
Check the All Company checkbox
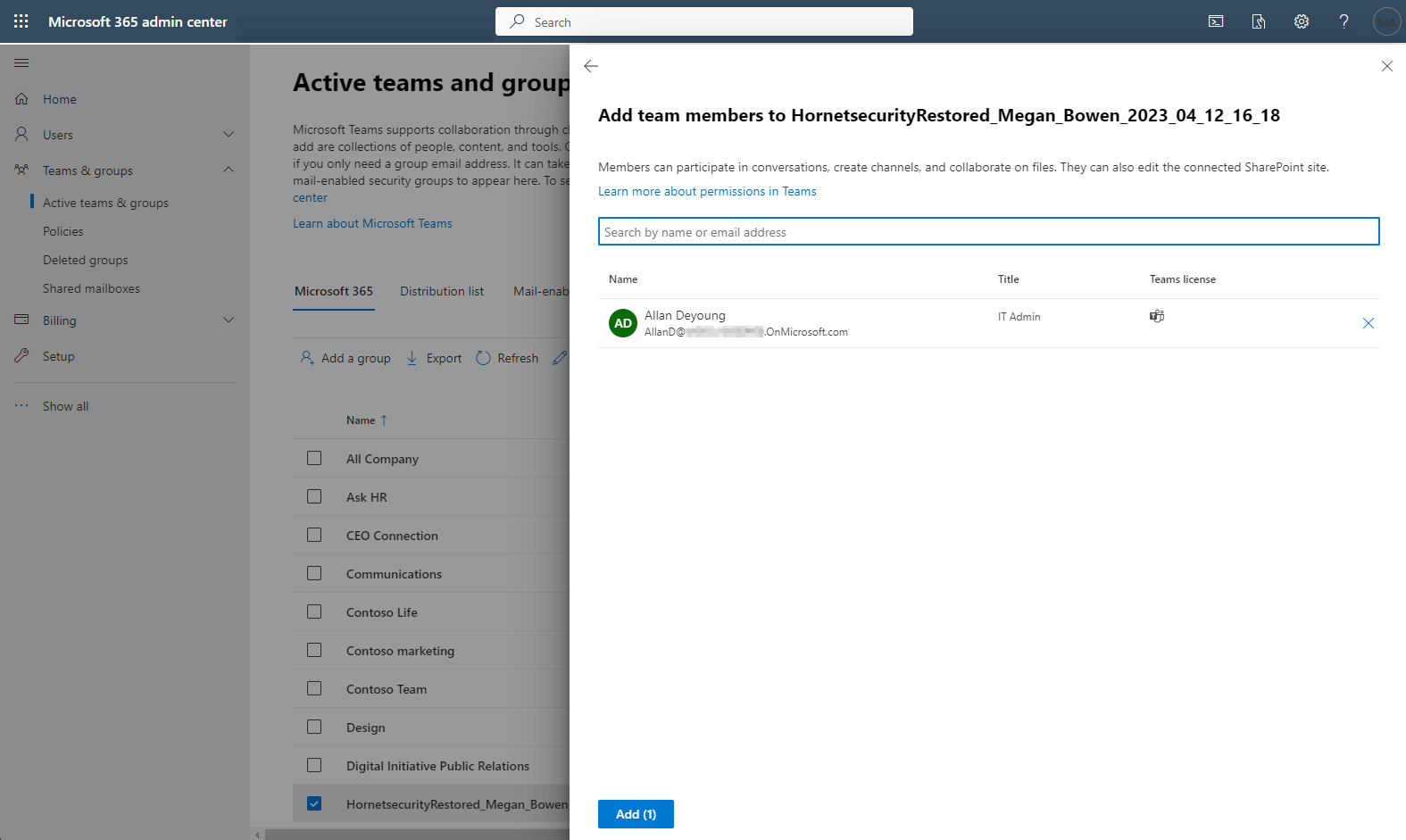click(x=314, y=458)
